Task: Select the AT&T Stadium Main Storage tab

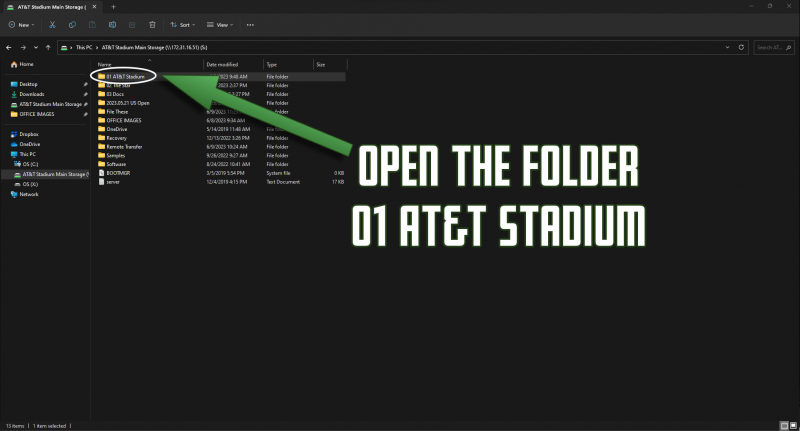Action: (x=52, y=7)
